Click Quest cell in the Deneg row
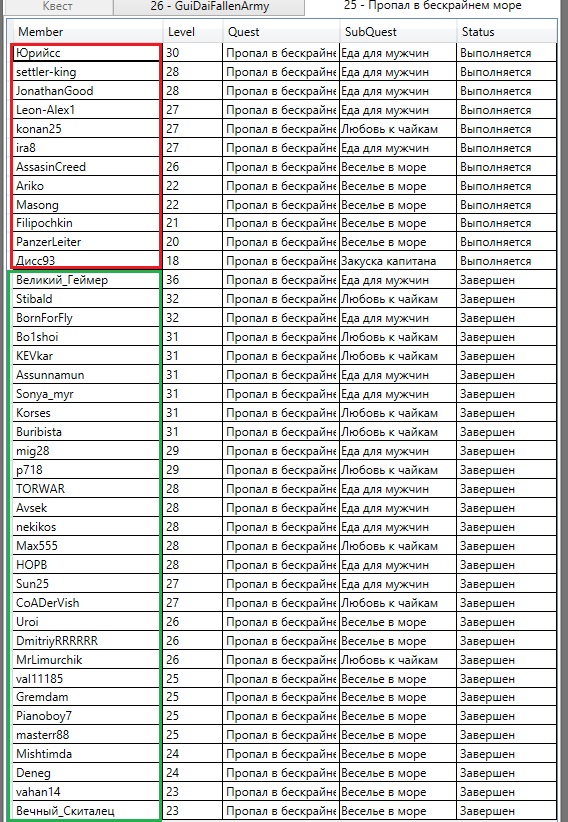 click(281, 773)
